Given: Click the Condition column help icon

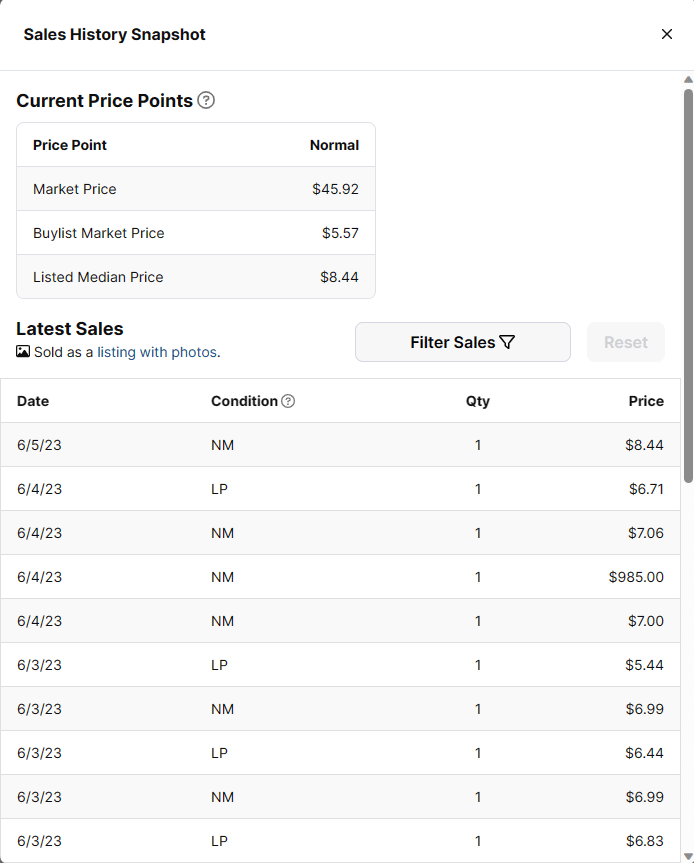Looking at the screenshot, I should 288,401.
